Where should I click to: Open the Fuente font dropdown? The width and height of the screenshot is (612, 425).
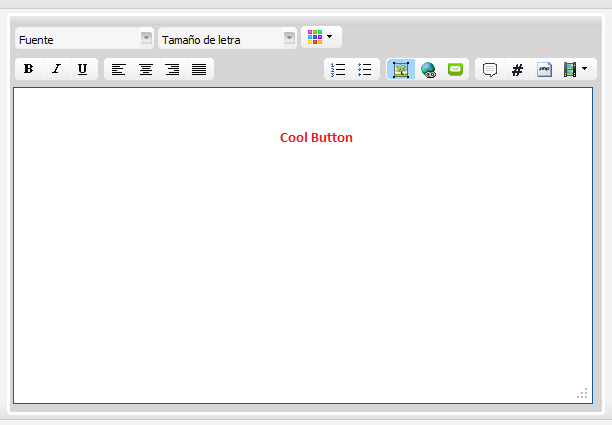(146, 38)
